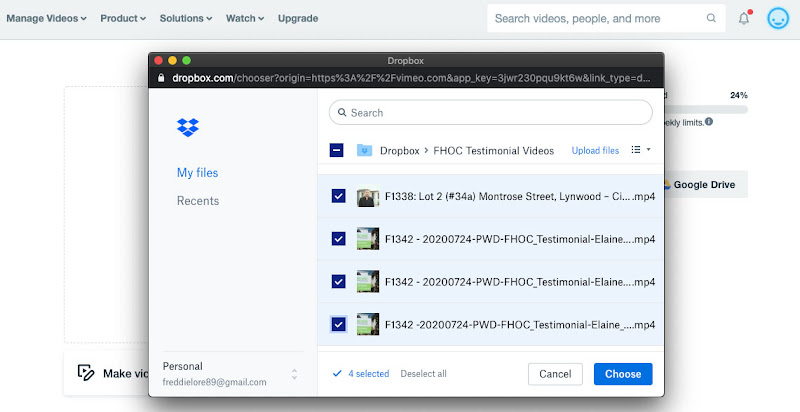
Task: Click the 4 selected text
Action: (x=368, y=374)
